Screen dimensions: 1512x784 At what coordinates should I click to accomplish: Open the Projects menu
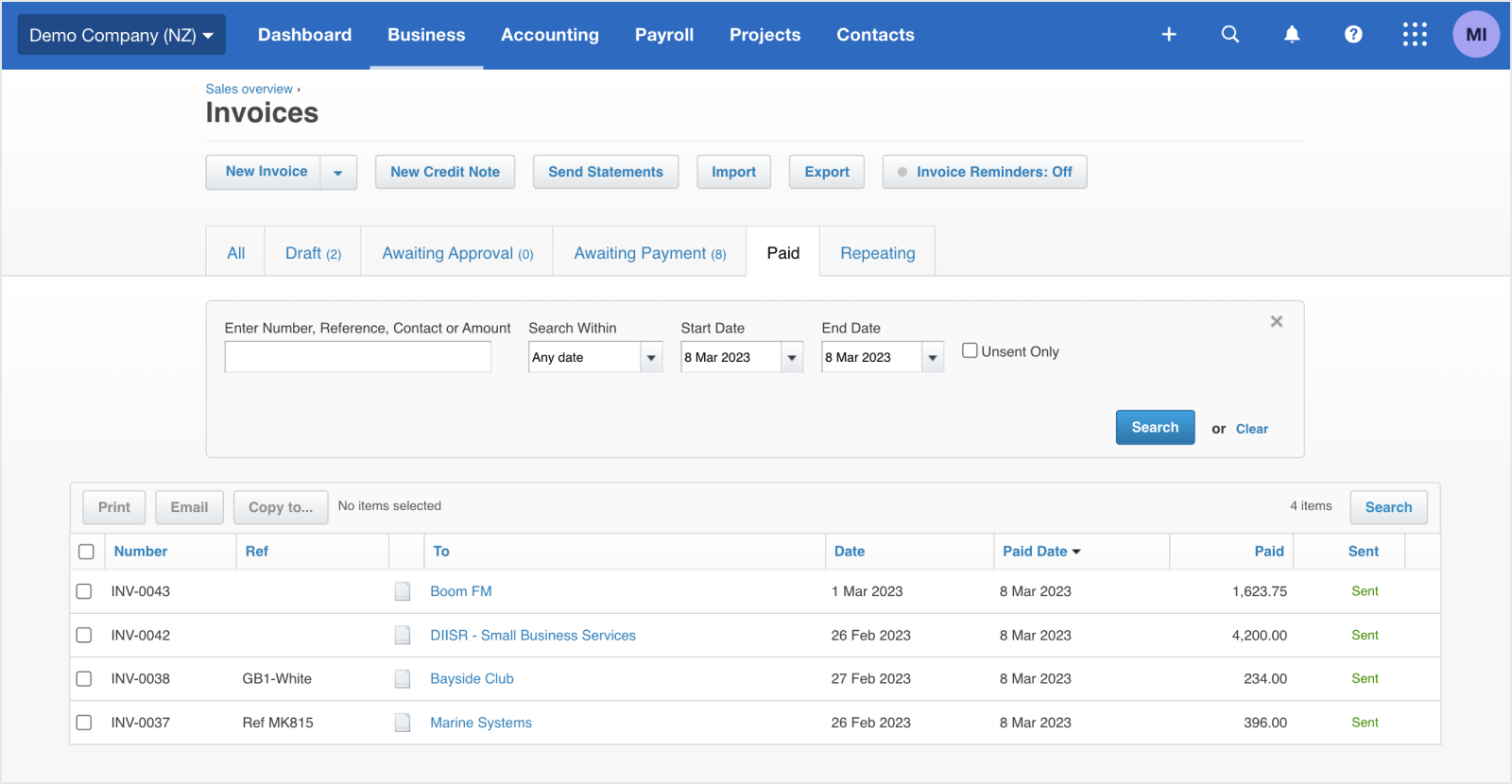tap(765, 35)
